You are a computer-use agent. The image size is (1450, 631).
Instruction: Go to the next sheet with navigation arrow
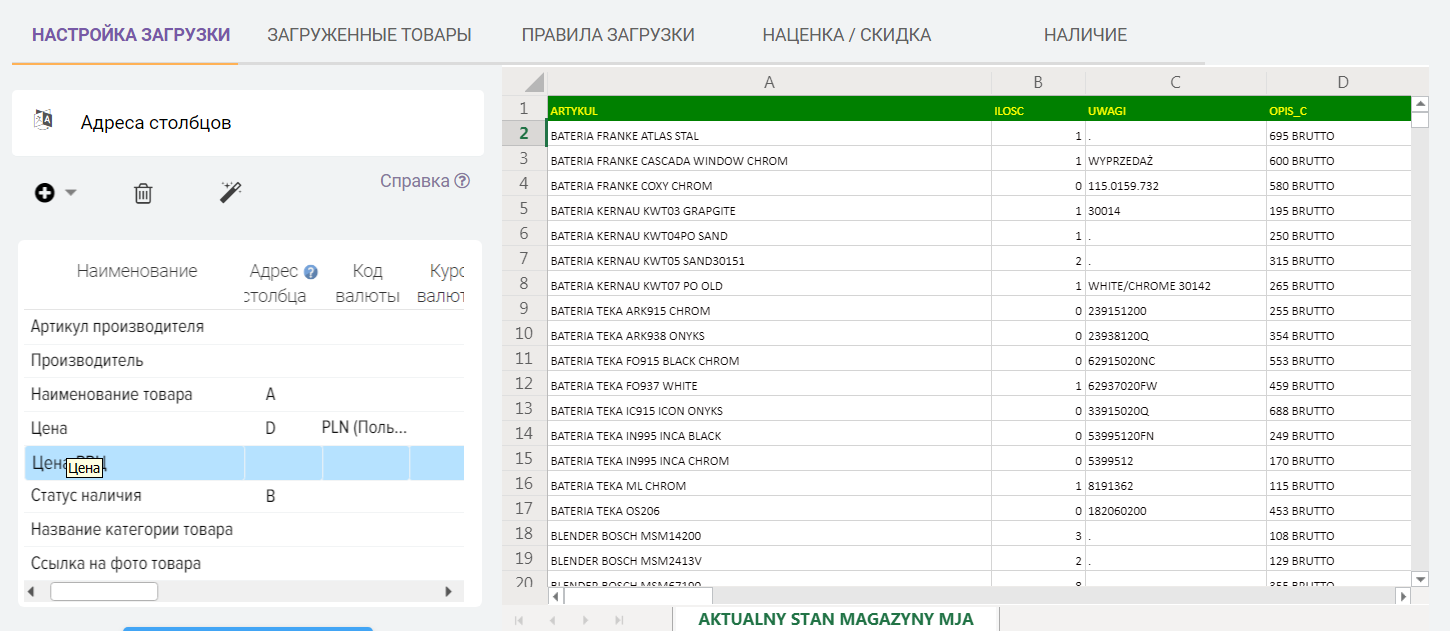tap(586, 620)
